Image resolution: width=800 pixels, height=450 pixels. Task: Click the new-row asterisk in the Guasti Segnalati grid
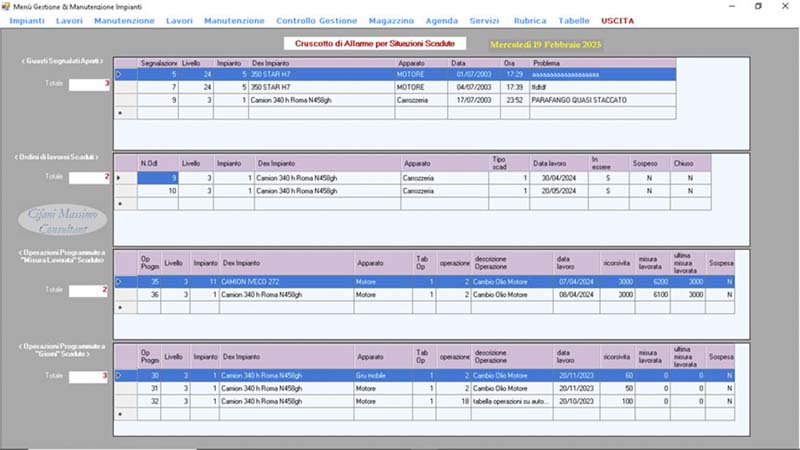coord(120,113)
